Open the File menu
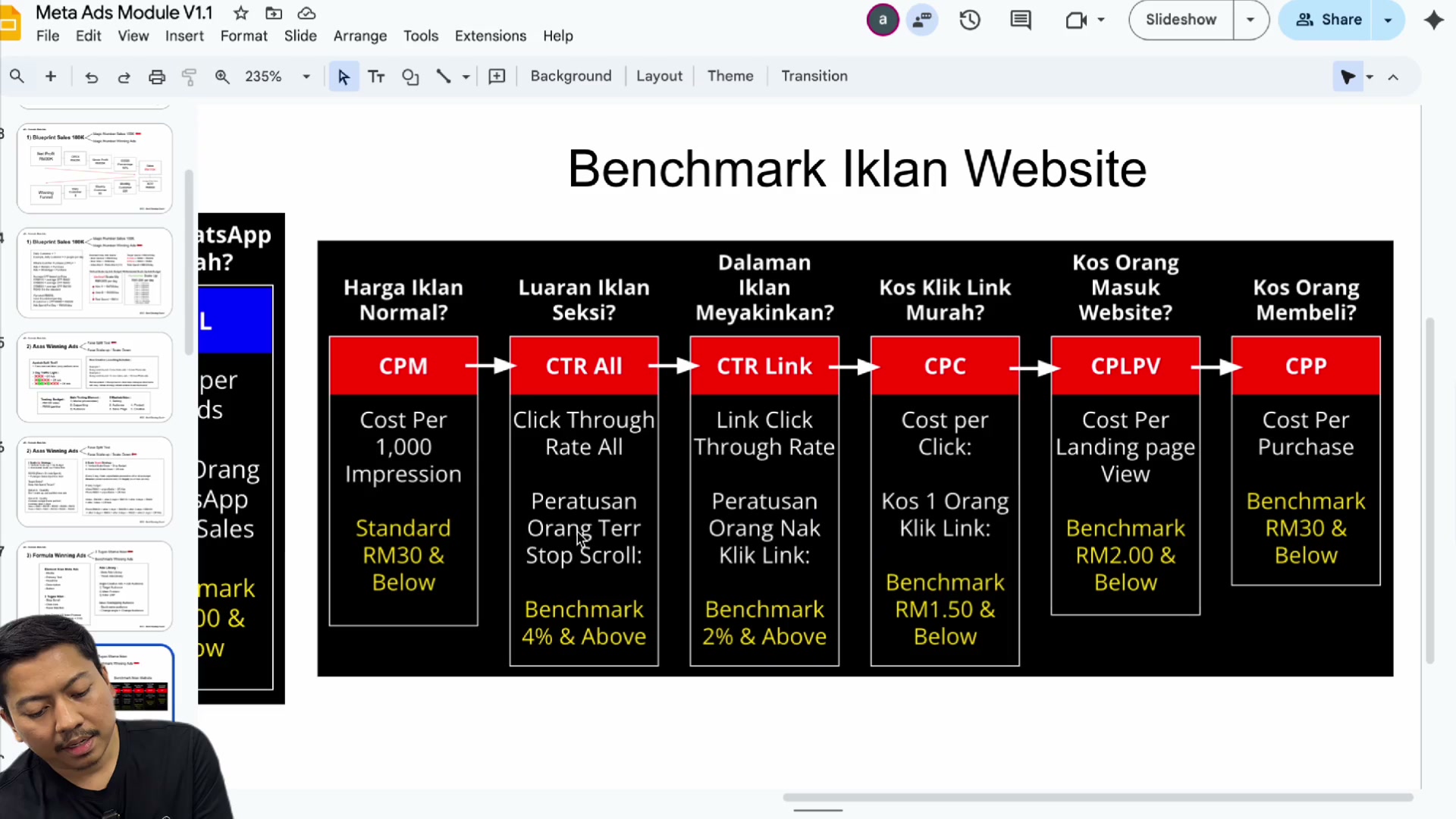The image size is (1456, 819). pyautogui.click(x=47, y=36)
